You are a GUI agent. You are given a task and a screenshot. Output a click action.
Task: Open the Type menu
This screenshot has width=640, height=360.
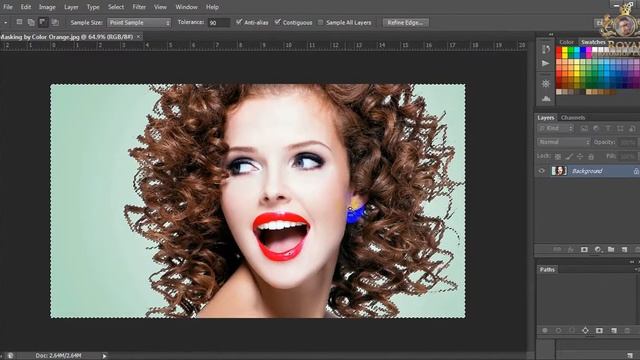pyautogui.click(x=93, y=7)
